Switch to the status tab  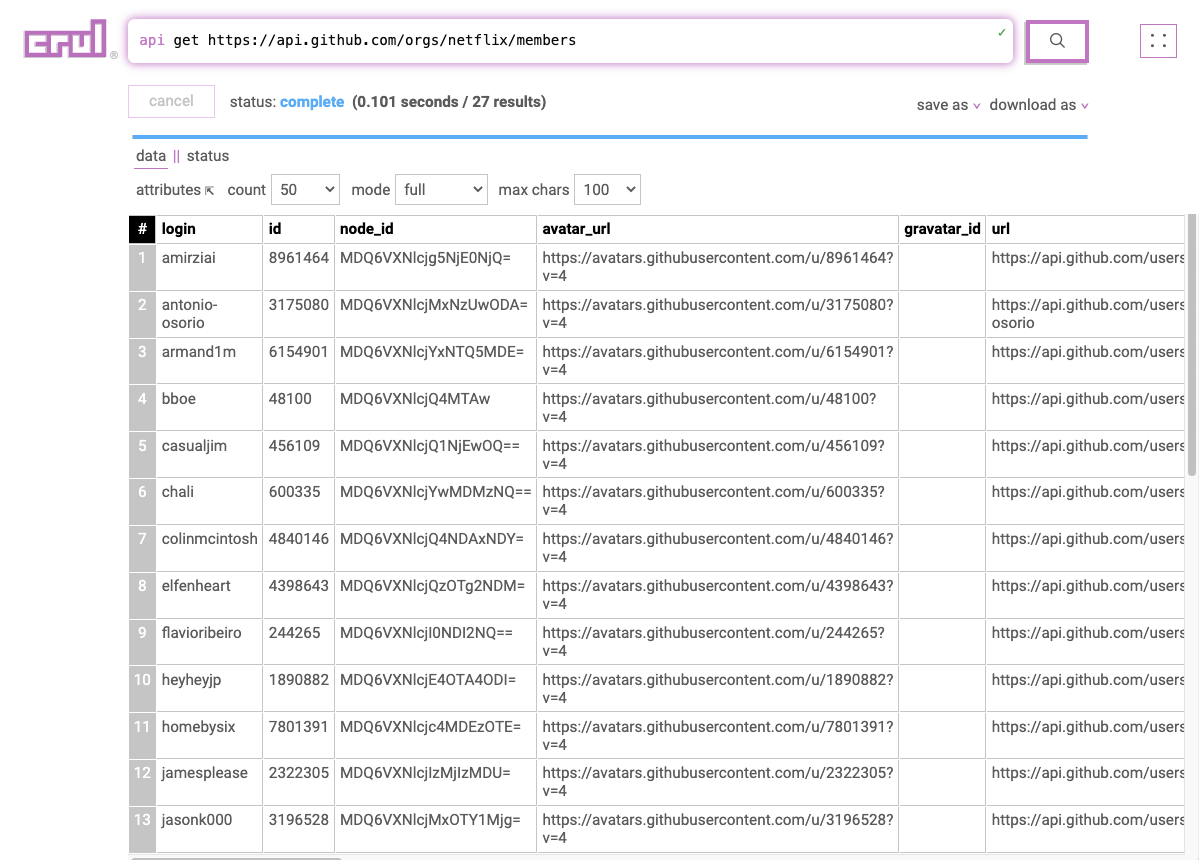click(208, 156)
